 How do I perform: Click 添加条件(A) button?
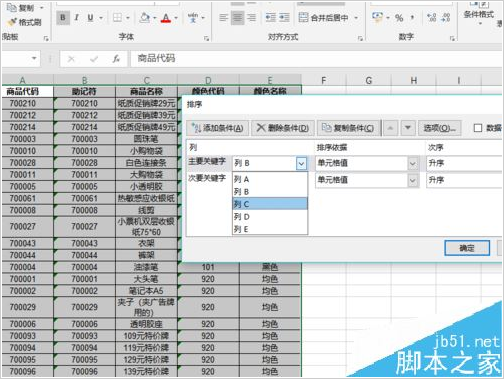(x=217, y=128)
